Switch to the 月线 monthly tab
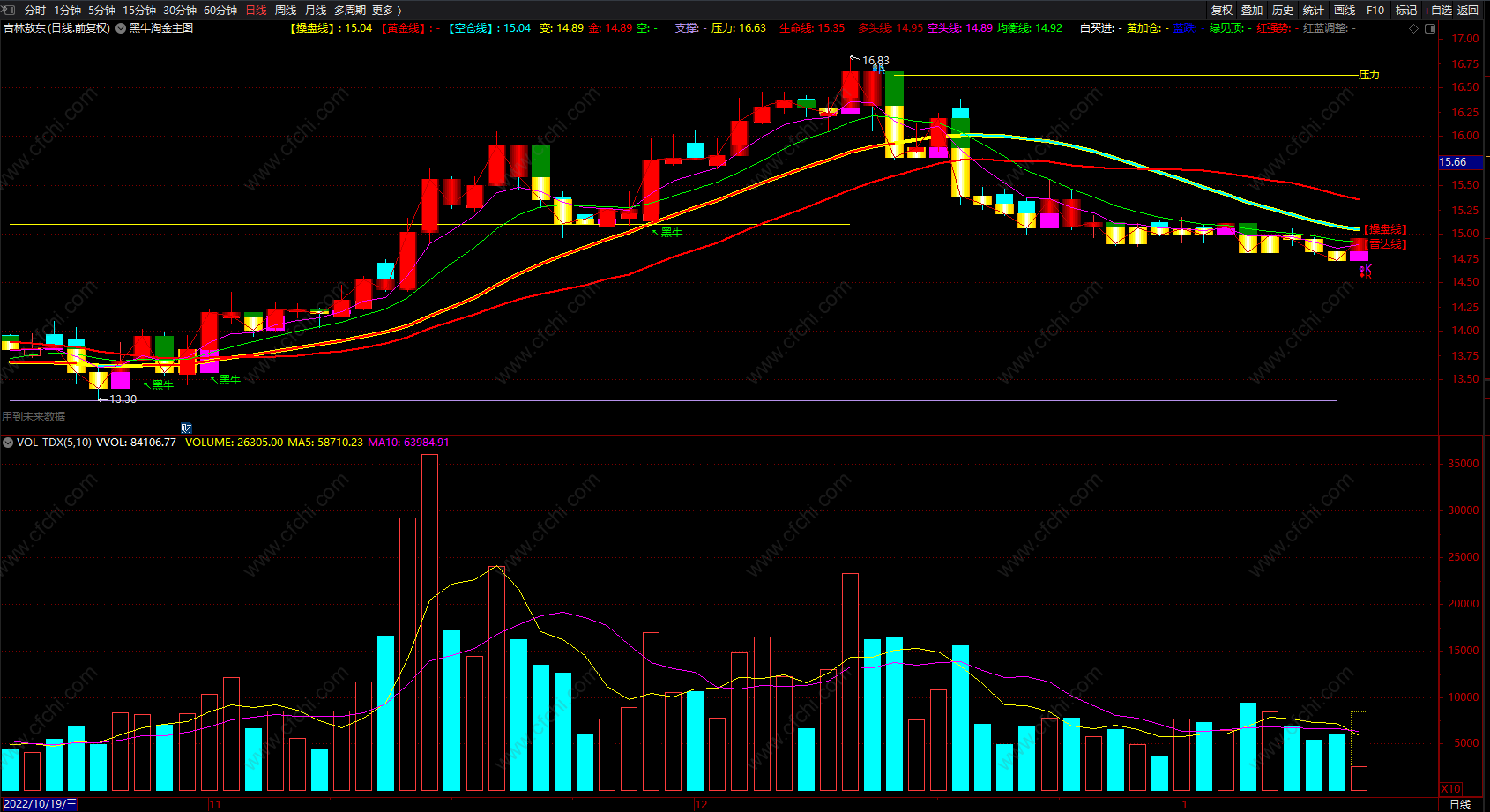This screenshot has height=812, width=1490. (316, 10)
